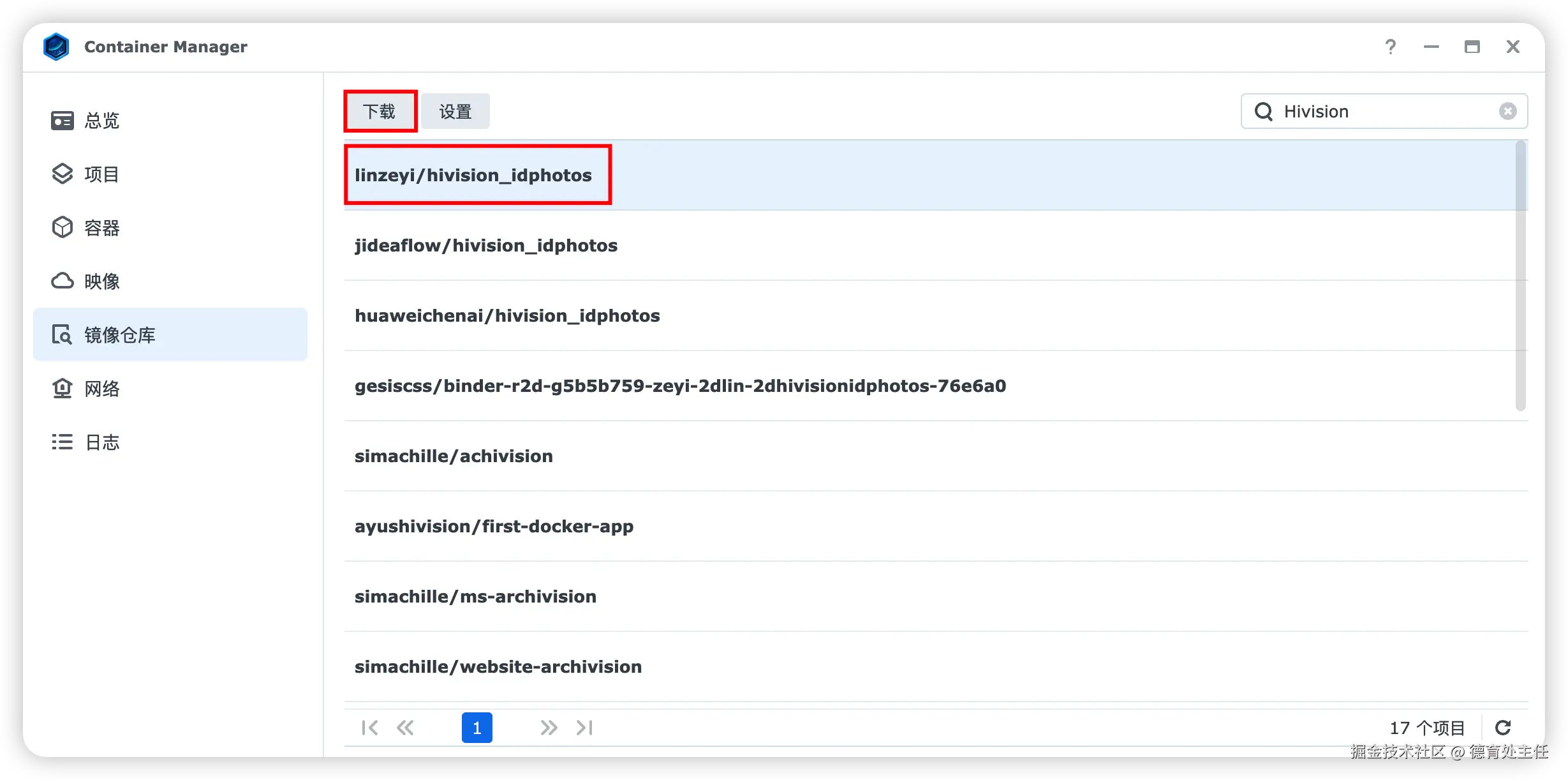Click page number 1 button

(x=477, y=728)
